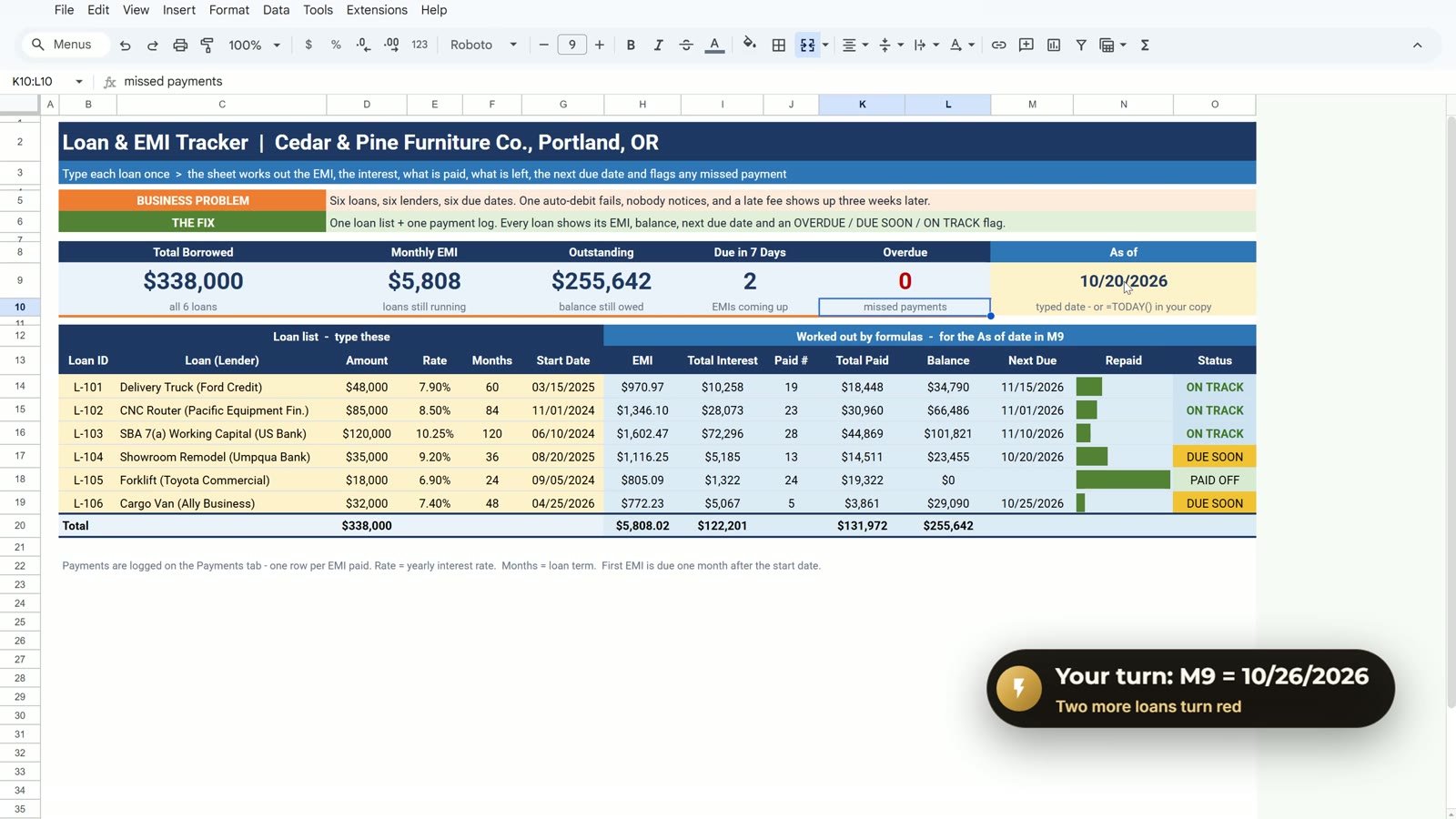This screenshot has width=1456, height=819.
Task: Select the As of date 10/20/2026 cell
Action: coord(1123,281)
